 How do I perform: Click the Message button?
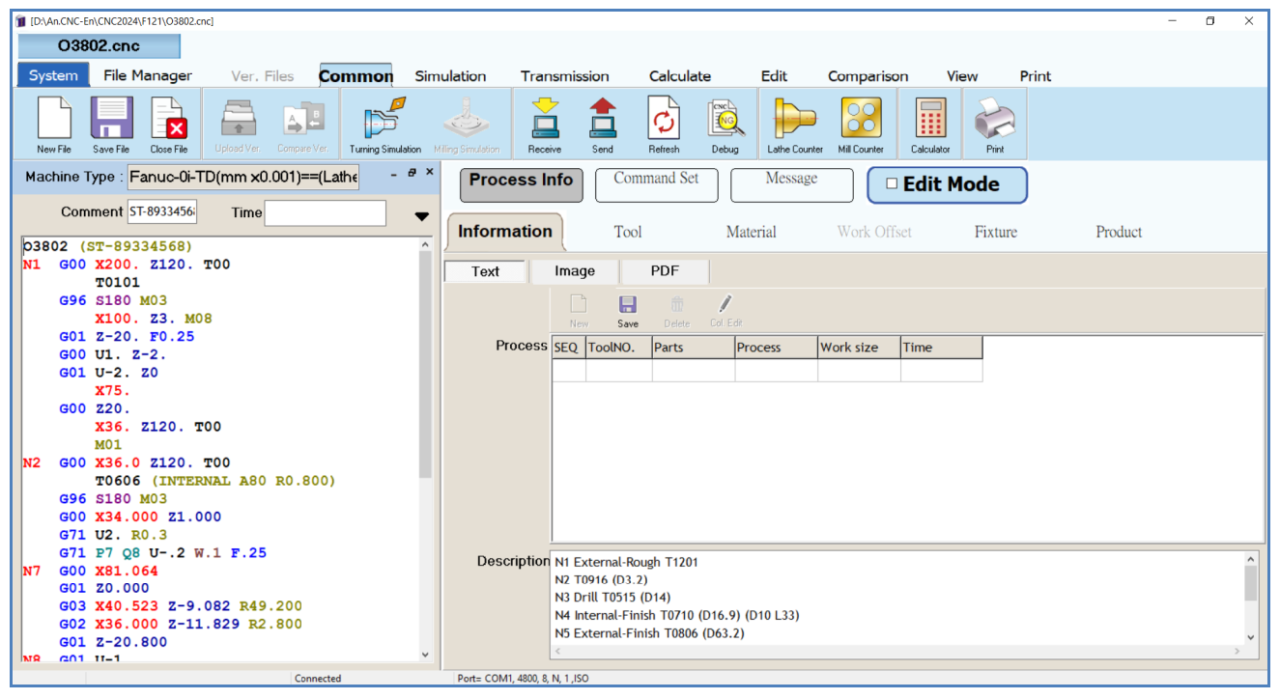[791, 185]
